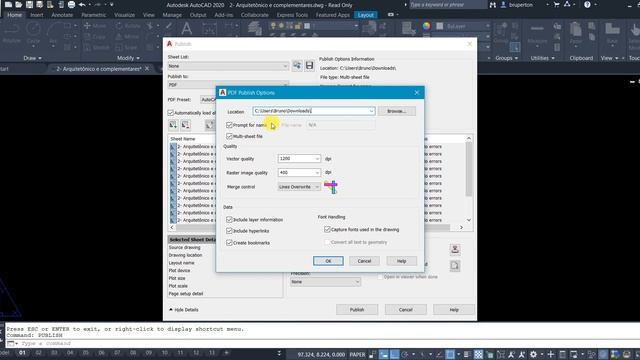
Task: Toggle Include hyperlinks checkbox
Action: click(229, 231)
